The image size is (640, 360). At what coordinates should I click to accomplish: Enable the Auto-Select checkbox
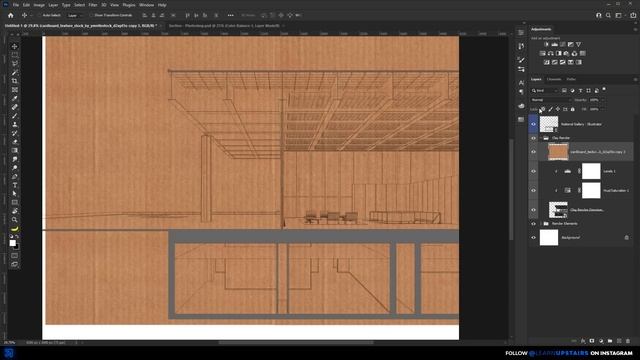point(40,16)
